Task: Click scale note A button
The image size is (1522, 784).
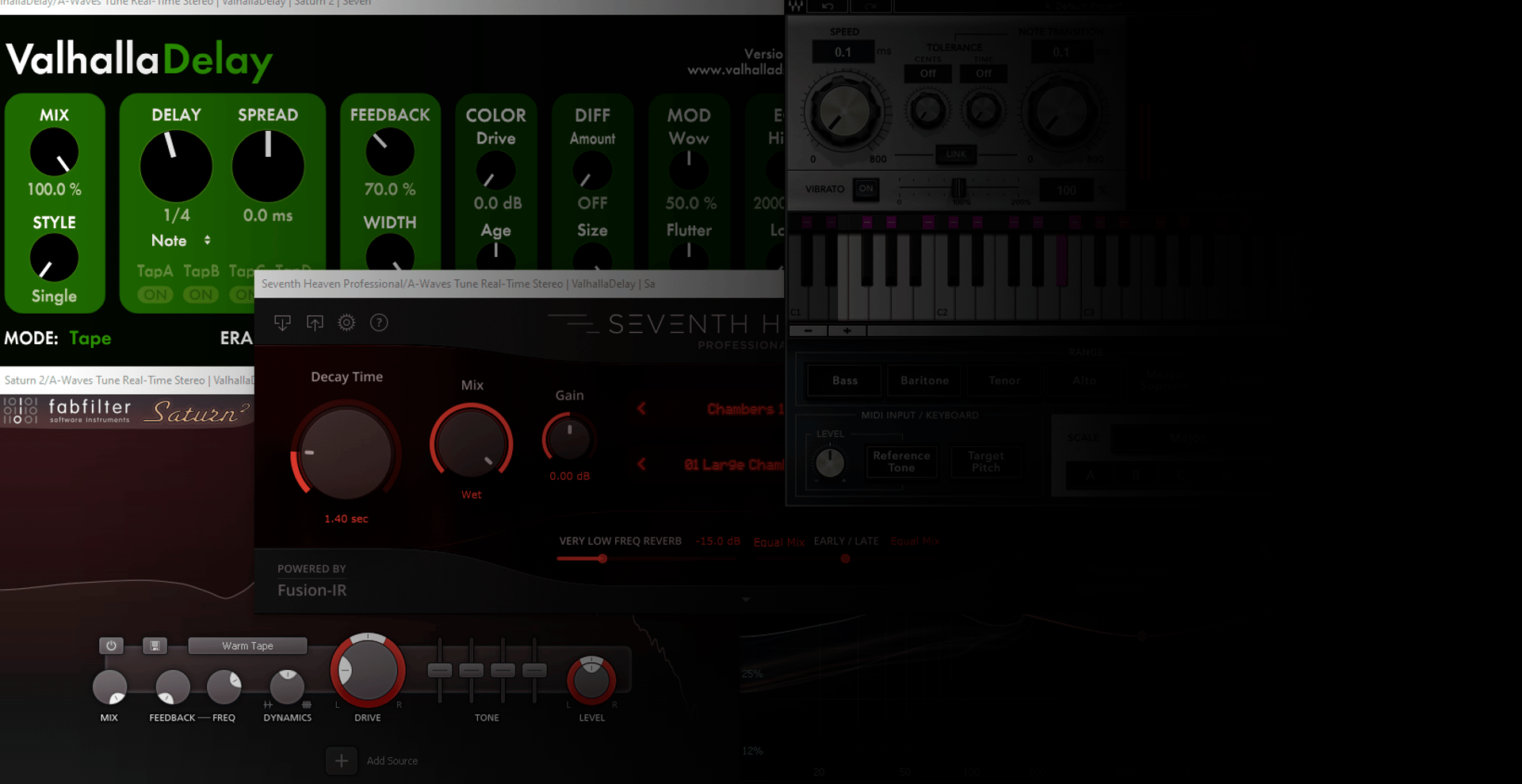Action: click(x=1090, y=476)
